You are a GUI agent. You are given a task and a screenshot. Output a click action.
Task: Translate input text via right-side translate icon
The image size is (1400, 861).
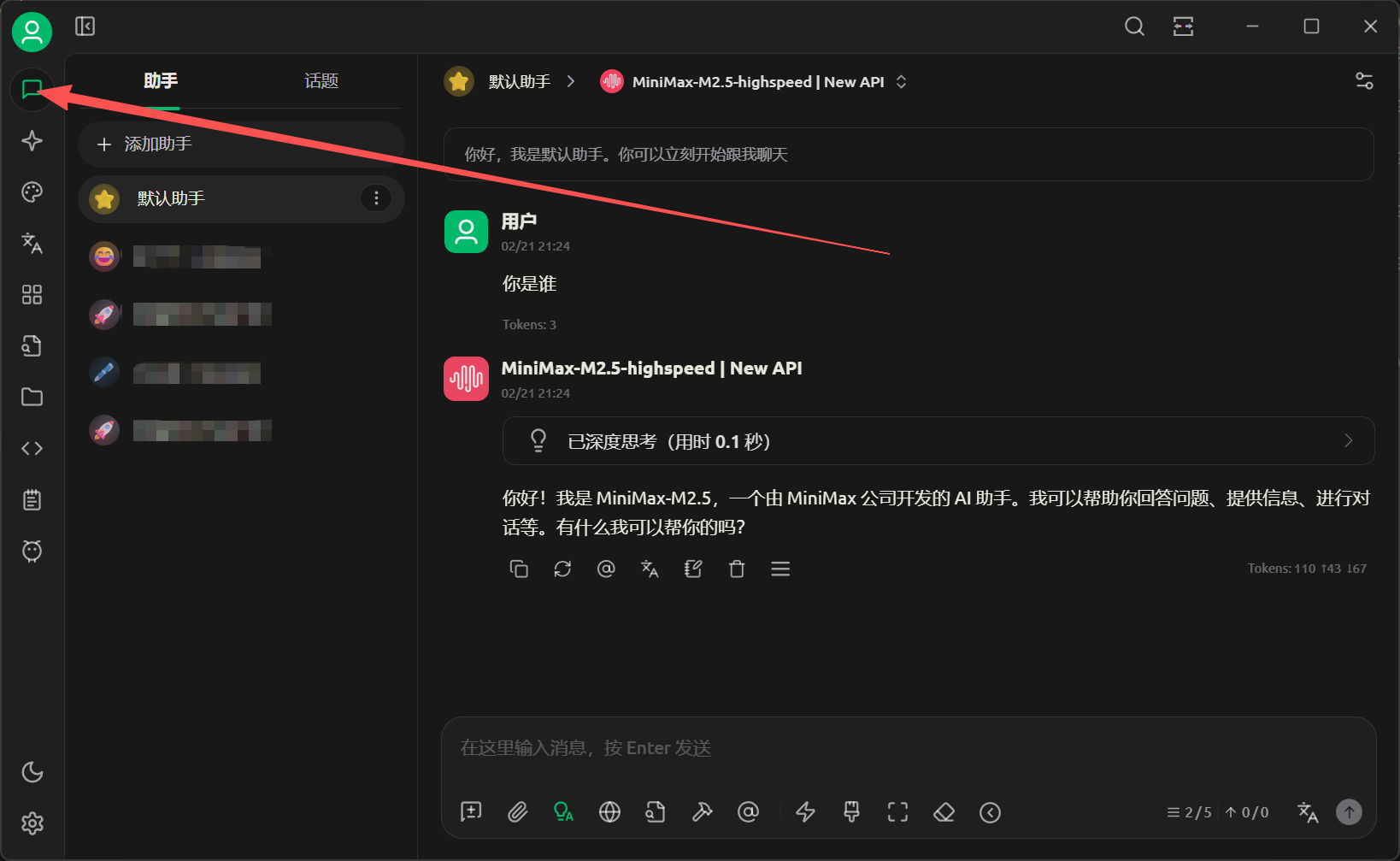tap(1308, 812)
